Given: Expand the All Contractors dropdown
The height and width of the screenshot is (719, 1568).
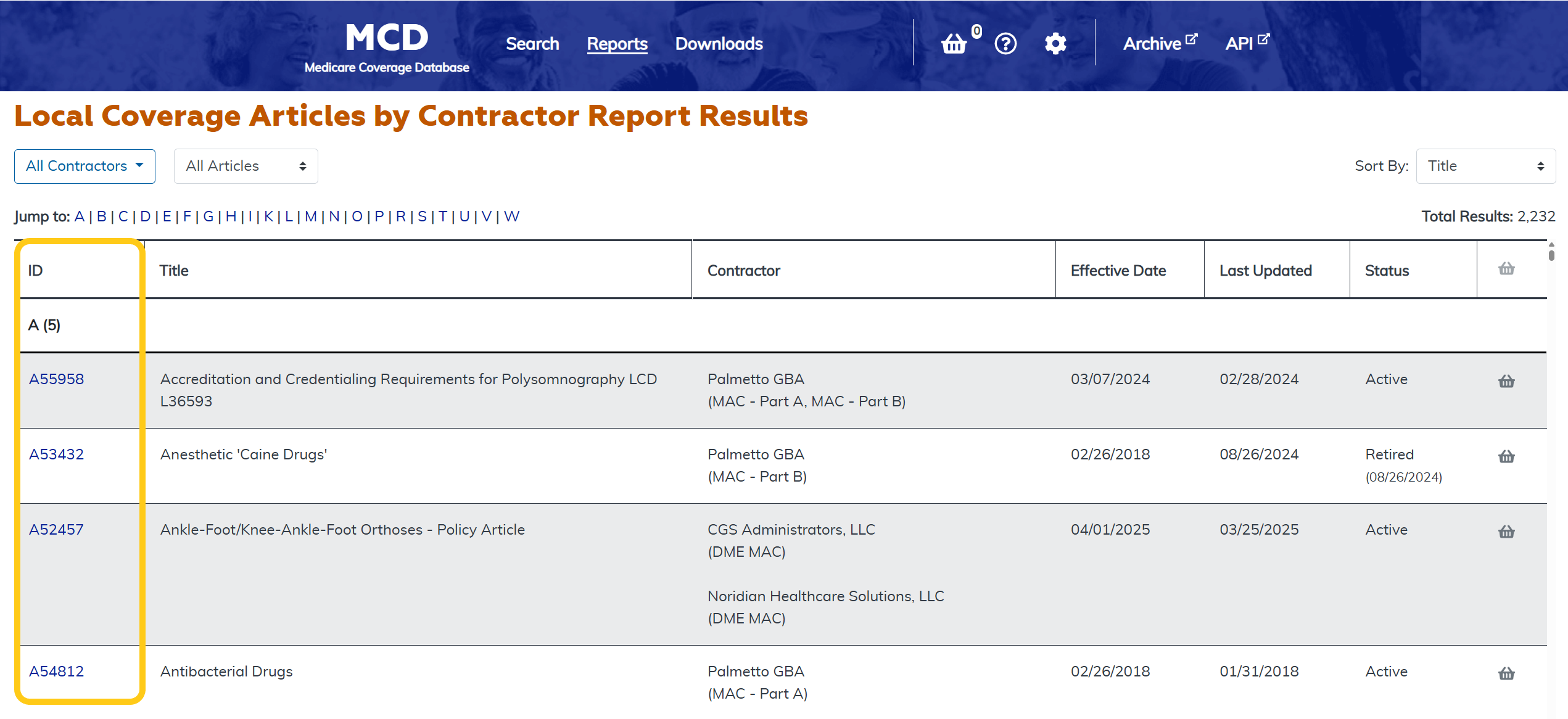Looking at the screenshot, I should 85,166.
